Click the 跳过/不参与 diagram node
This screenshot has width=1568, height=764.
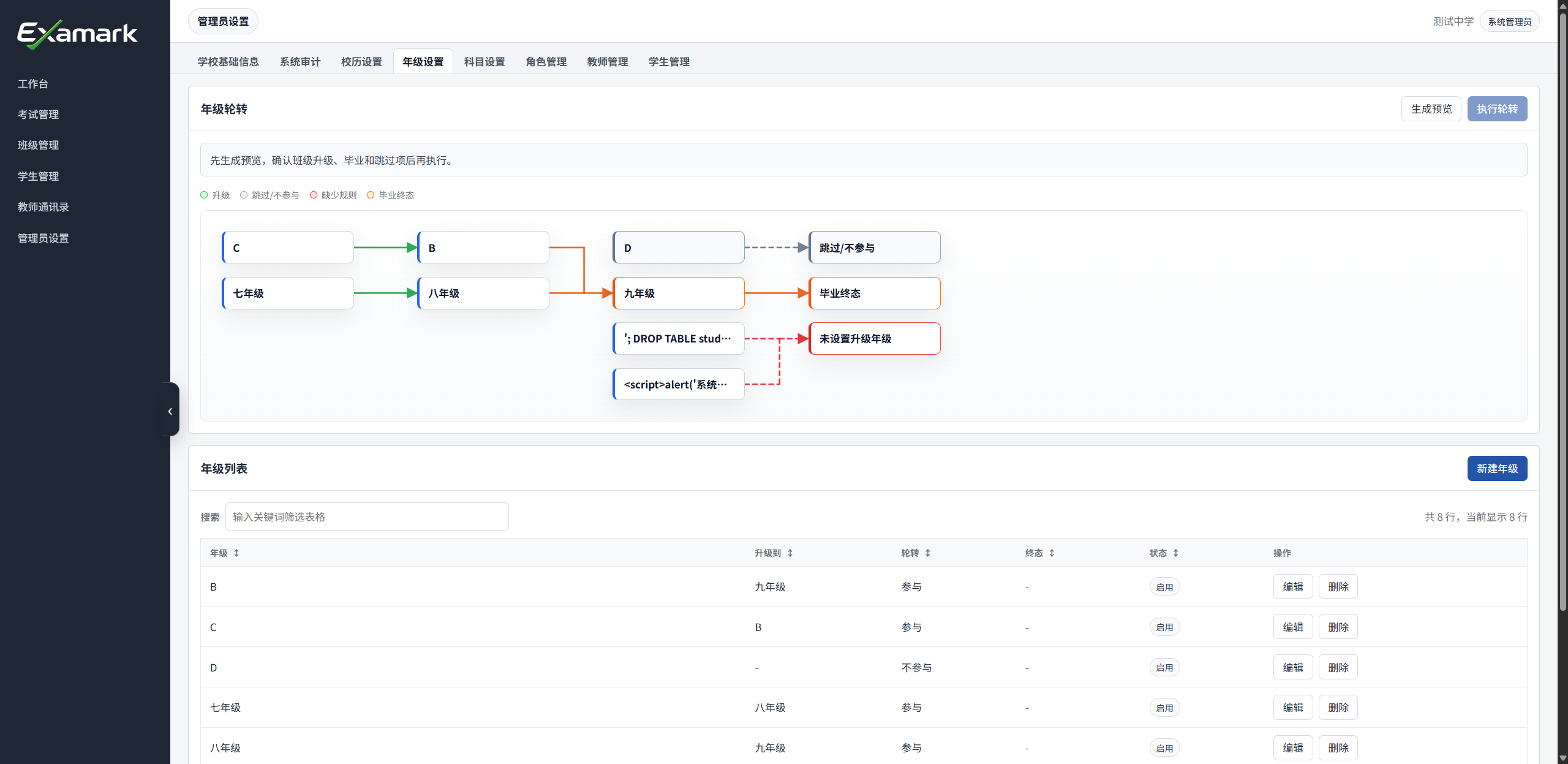pos(875,248)
